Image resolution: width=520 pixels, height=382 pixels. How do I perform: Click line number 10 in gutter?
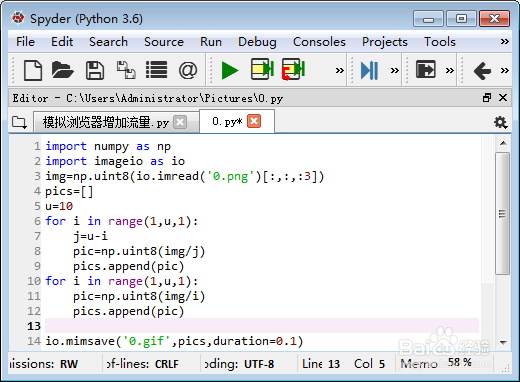coord(34,281)
